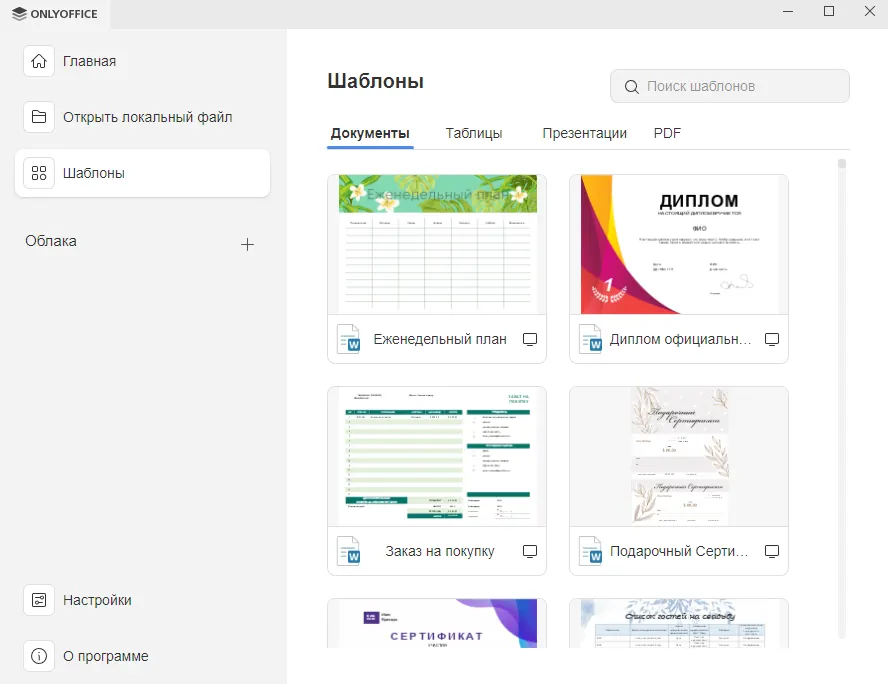Open the Диплом template thumbnail
The height and width of the screenshot is (684, 888).
coord(679,245)
